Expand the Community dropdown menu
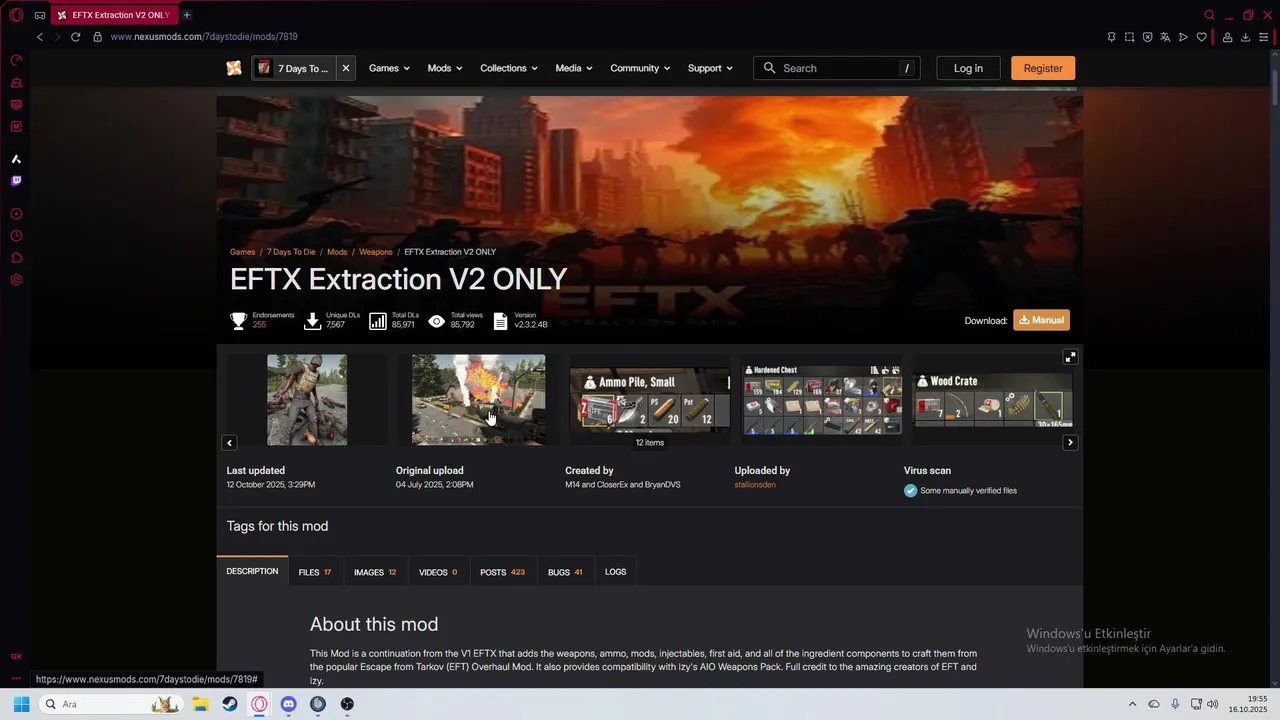This screenshot has height=720, width=1280. 641,68
